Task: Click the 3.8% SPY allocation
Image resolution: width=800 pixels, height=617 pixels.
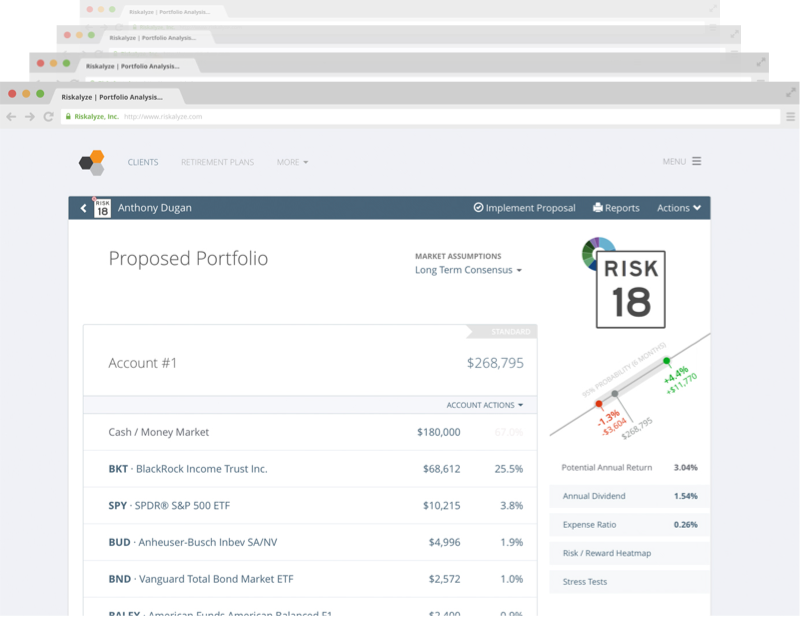Action: (x=512, y=506)
